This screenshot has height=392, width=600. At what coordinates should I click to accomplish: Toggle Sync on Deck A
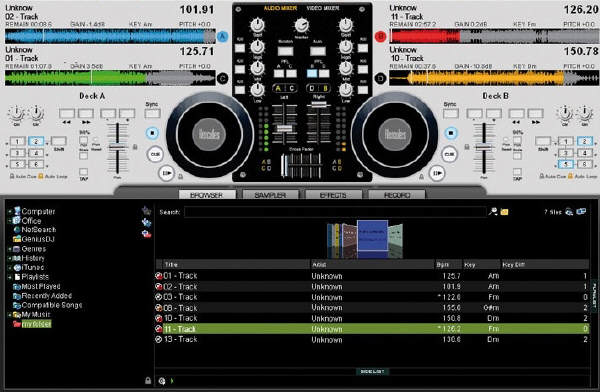click(152, 113)
